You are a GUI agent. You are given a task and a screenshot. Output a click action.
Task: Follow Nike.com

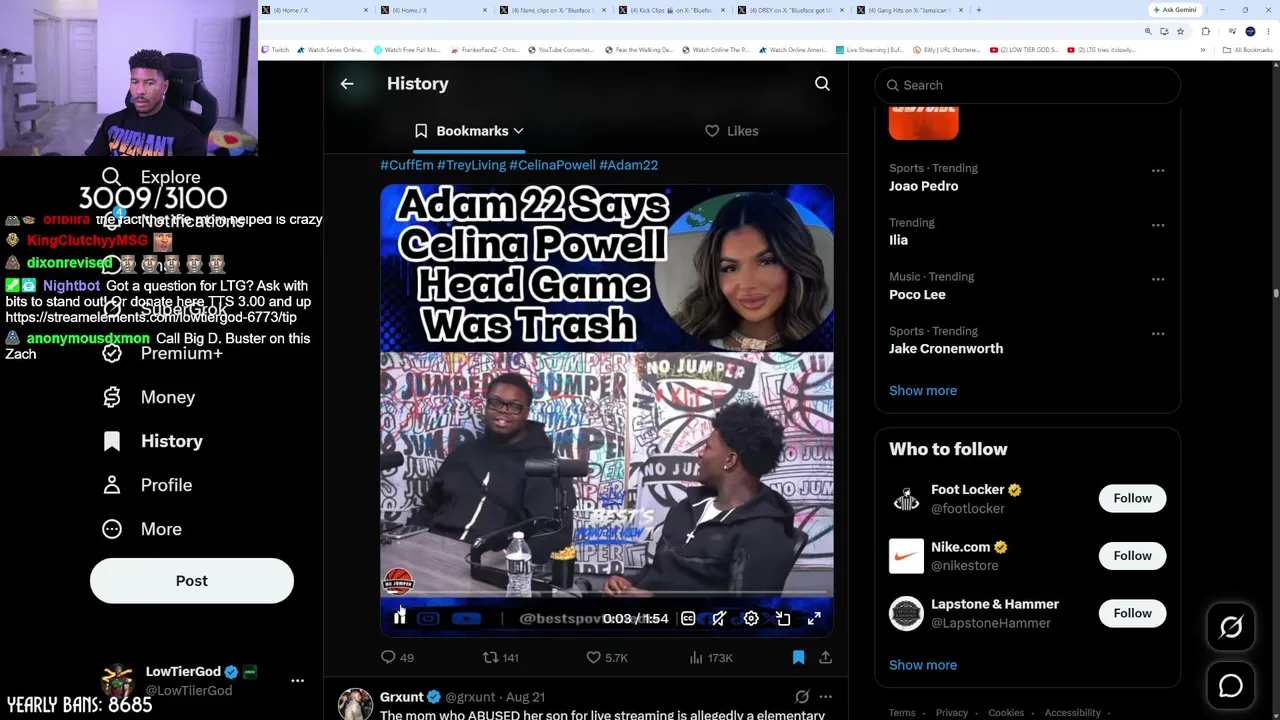click(1132, 555)
